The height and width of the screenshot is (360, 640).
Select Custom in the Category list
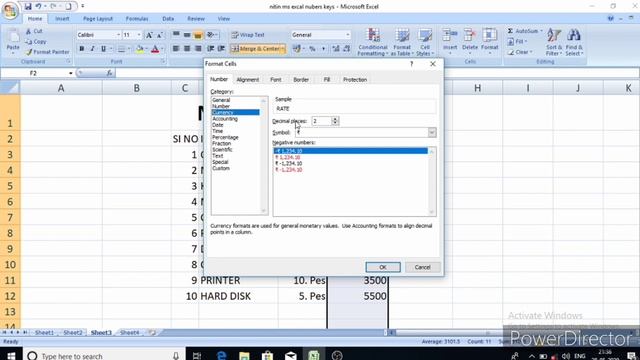point(221,169)
